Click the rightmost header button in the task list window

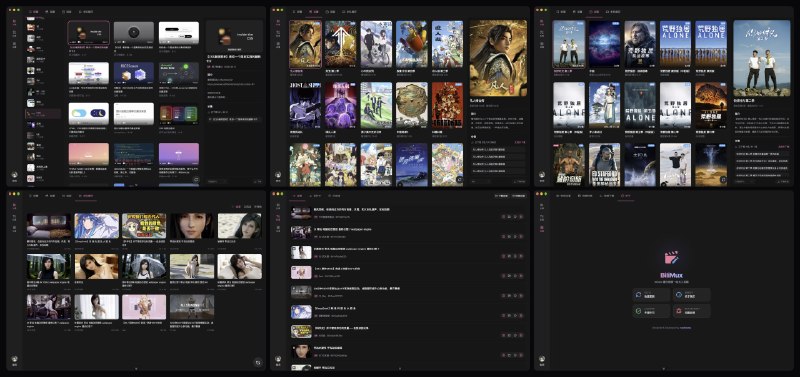coord(518,195)
